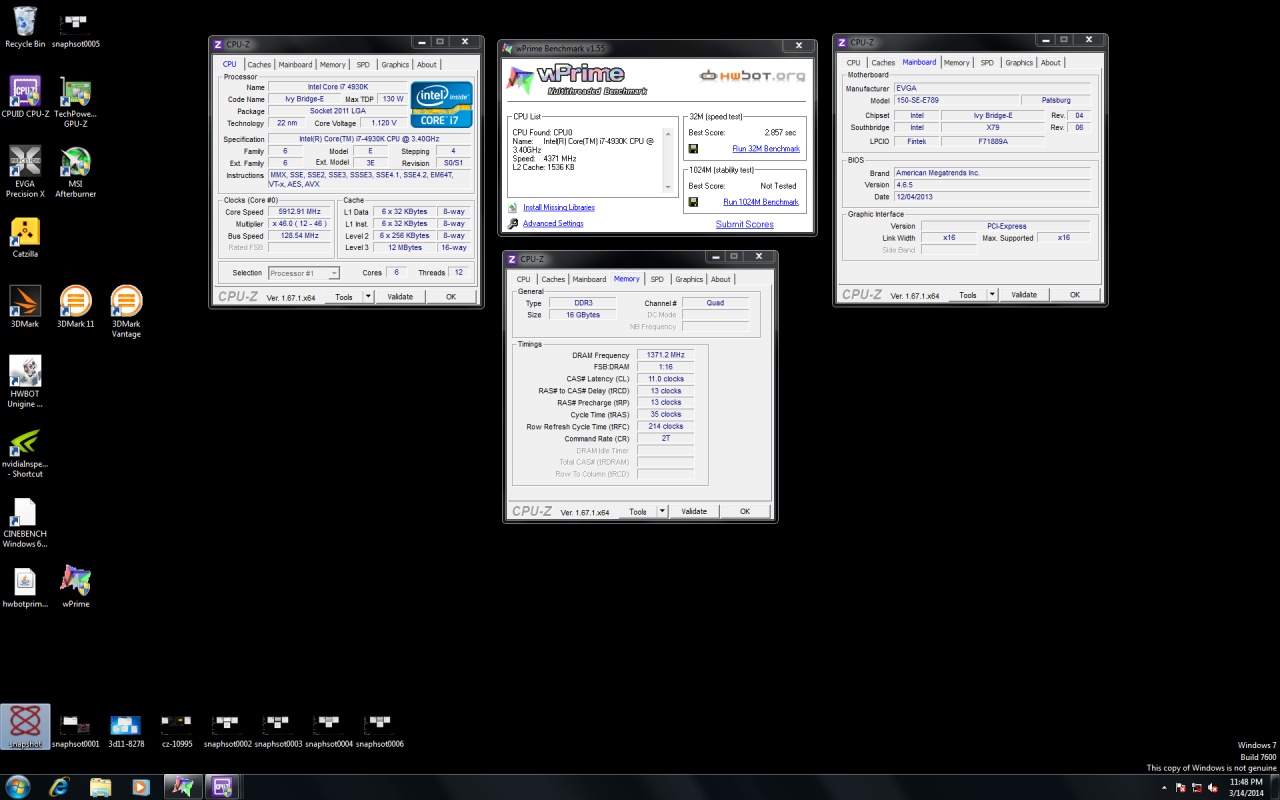Open Graphics tab in Mainboard CPU-Z window
This screenshot has width=1280, height=800.
click(x=1019, y=63)
